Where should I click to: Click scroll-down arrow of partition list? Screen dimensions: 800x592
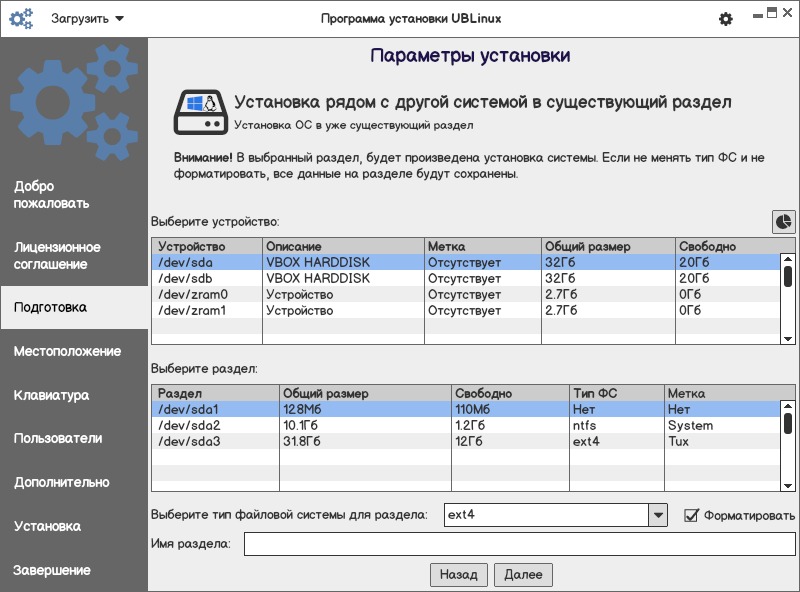[x=788, y=486]
